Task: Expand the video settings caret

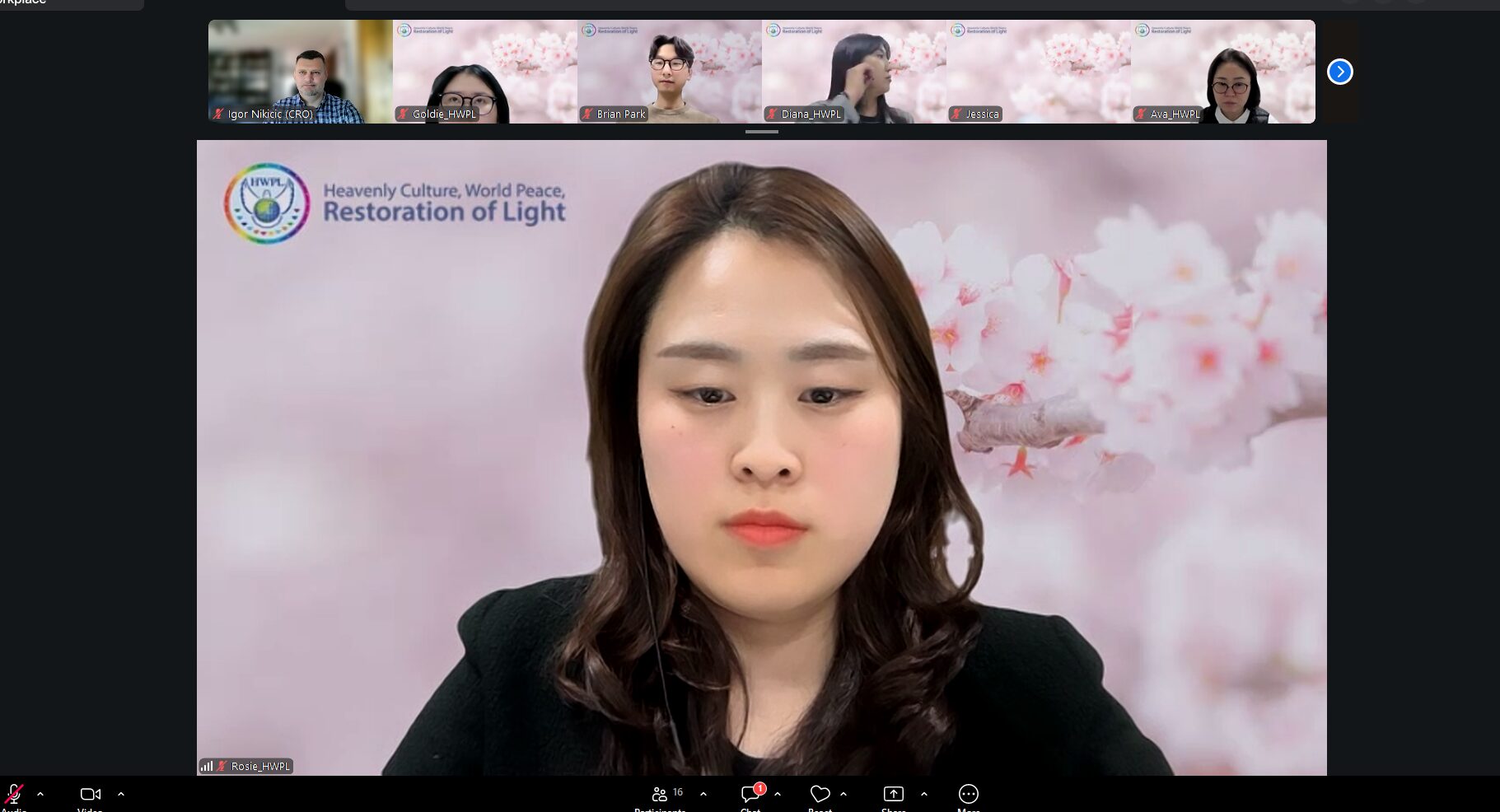Action: pyautogui.click(x=121, y=795)
